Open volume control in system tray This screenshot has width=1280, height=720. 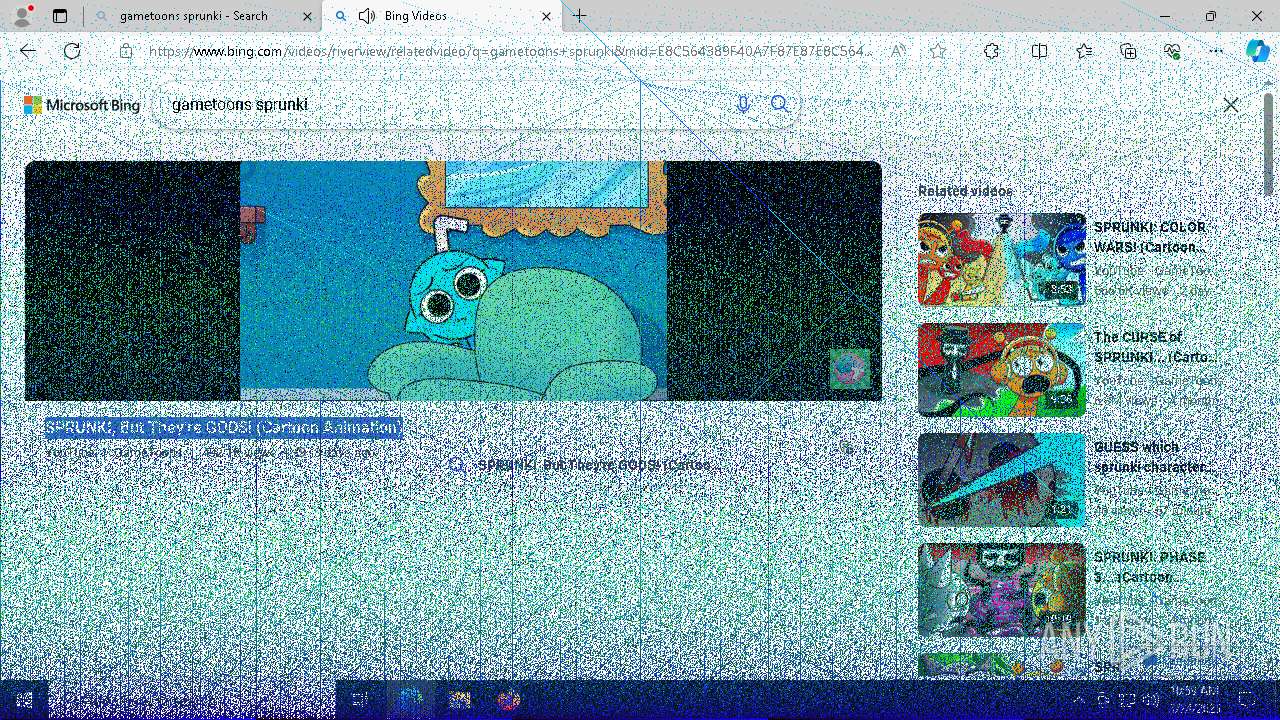click(x=1150, y=700)
